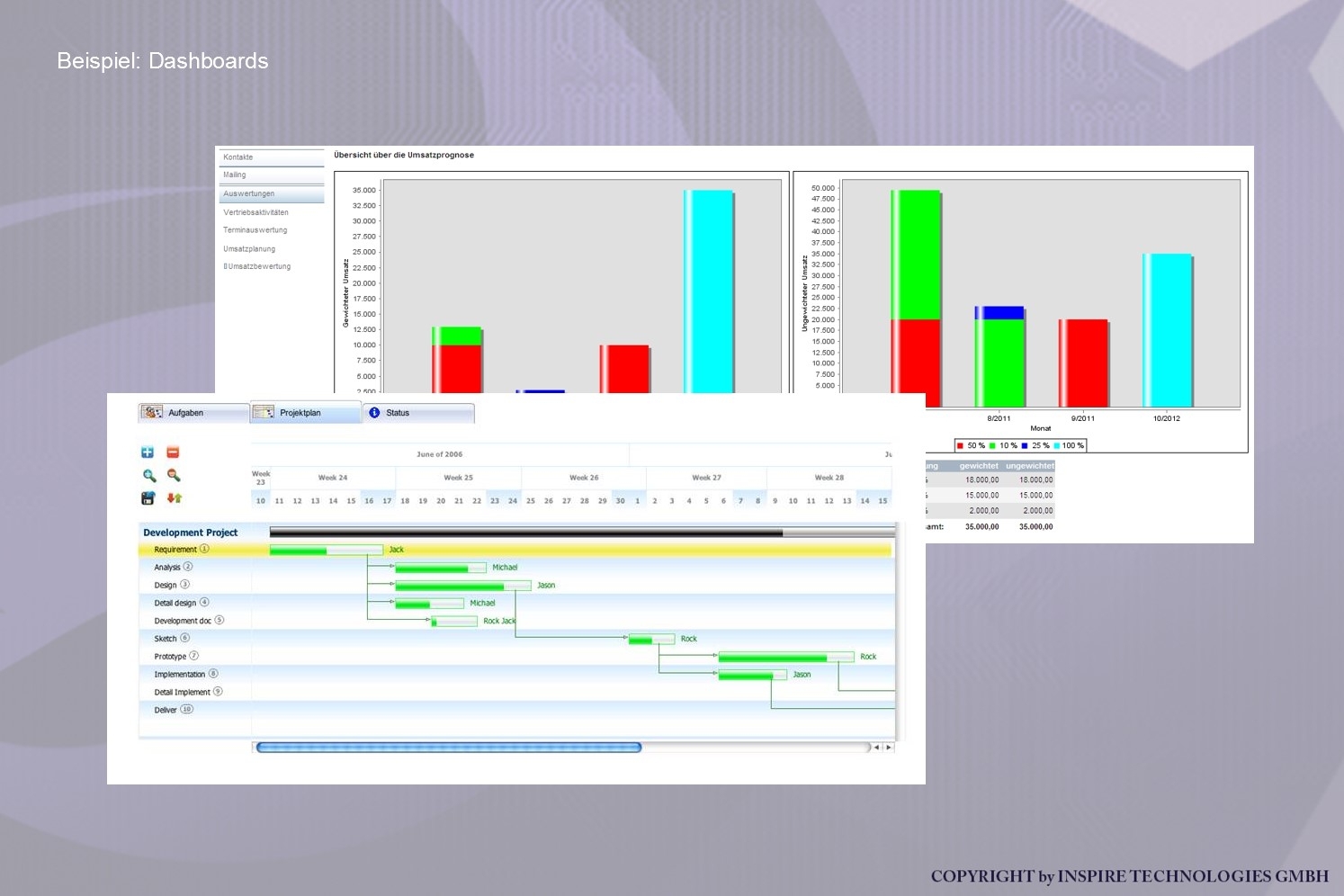1344x896 pixels.
Task: Save the project plan with the disk icon
Action: point(148,498)
